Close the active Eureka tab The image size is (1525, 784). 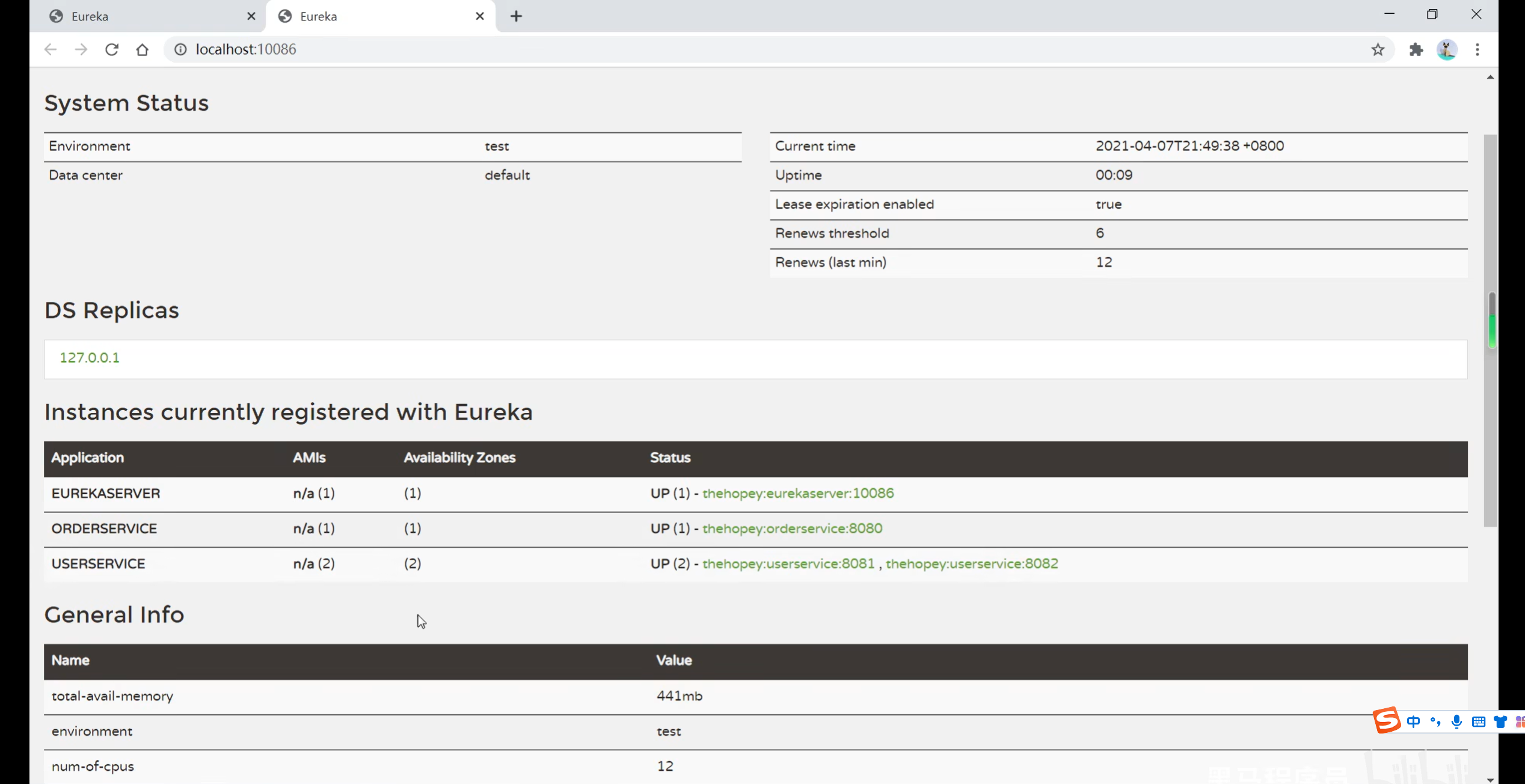click(479, 16)
